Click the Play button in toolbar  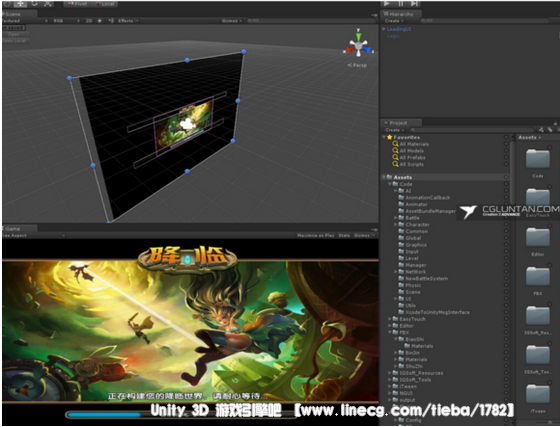pyautogui.click(x=387, y=4)
